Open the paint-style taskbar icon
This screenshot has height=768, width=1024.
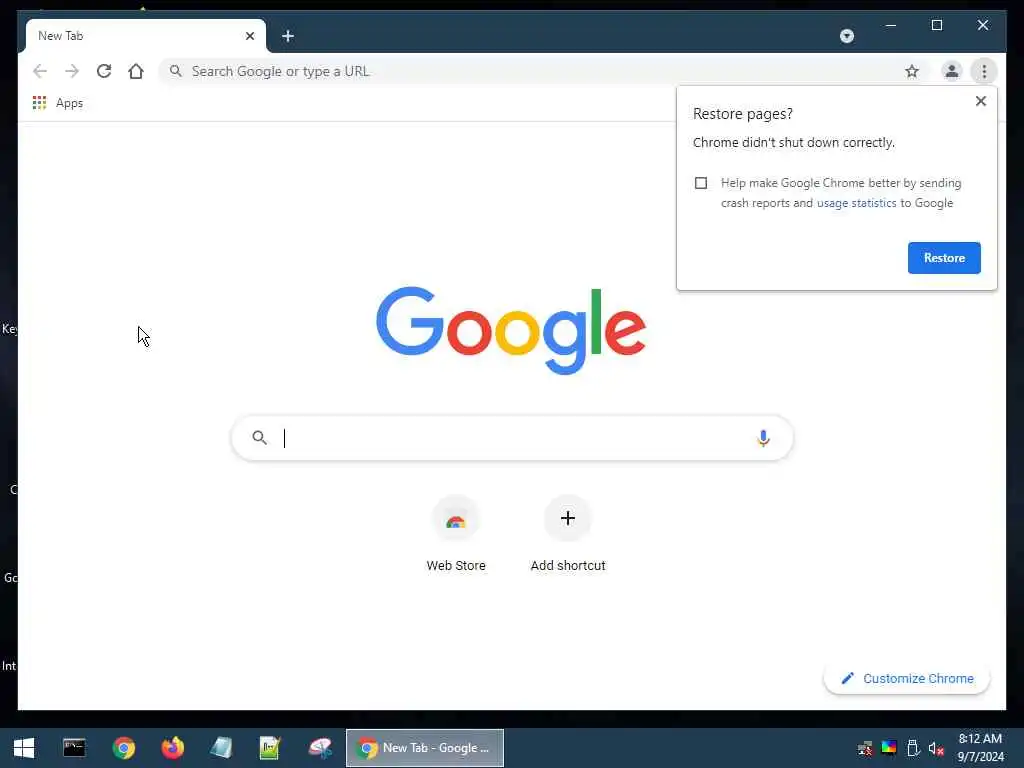click(x=320, y=748)
